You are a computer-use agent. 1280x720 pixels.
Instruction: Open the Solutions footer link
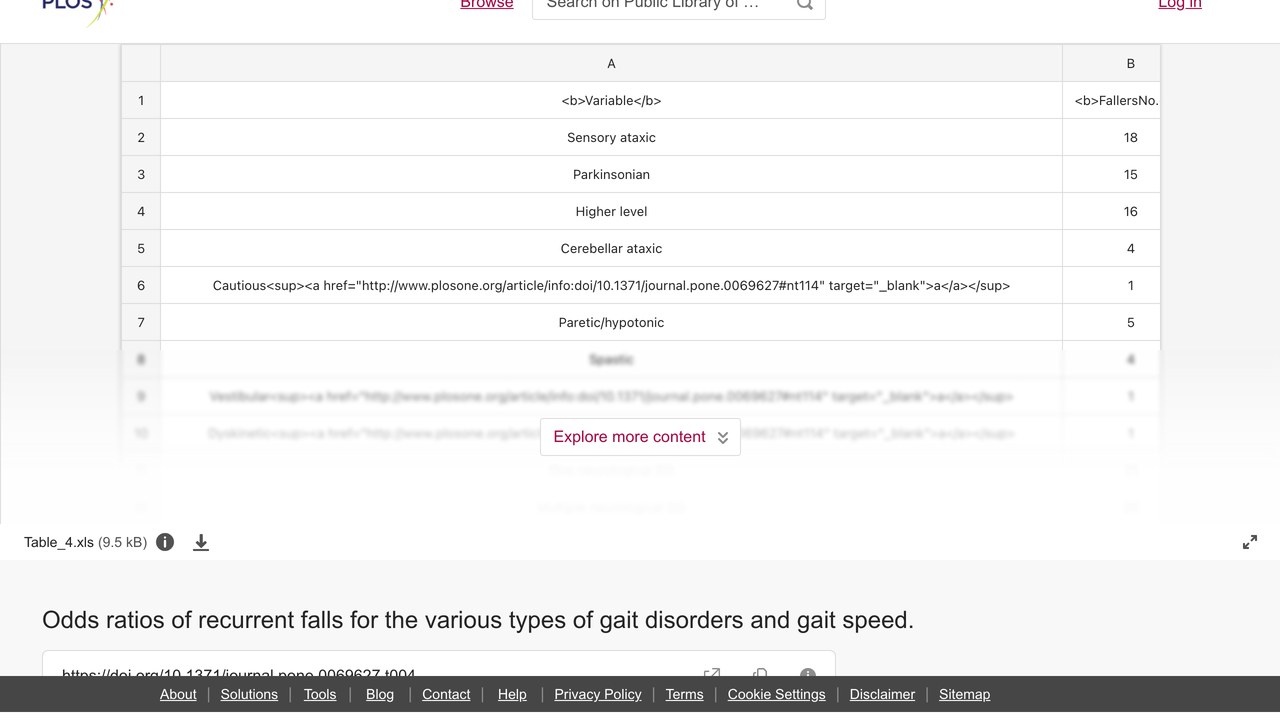[249, 694]
